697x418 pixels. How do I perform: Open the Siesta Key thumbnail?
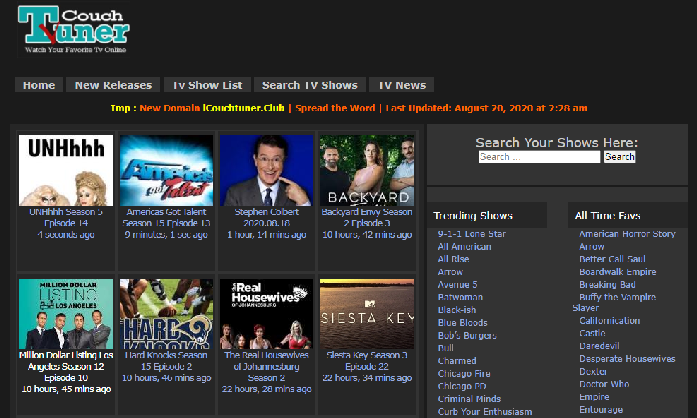(367, 314)
